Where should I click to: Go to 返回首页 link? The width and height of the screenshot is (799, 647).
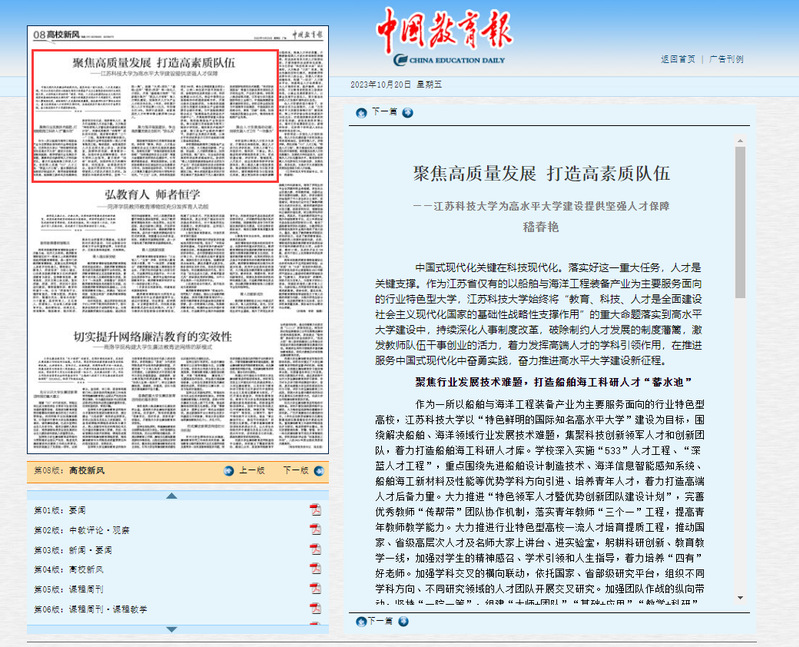tap(677, 59)
